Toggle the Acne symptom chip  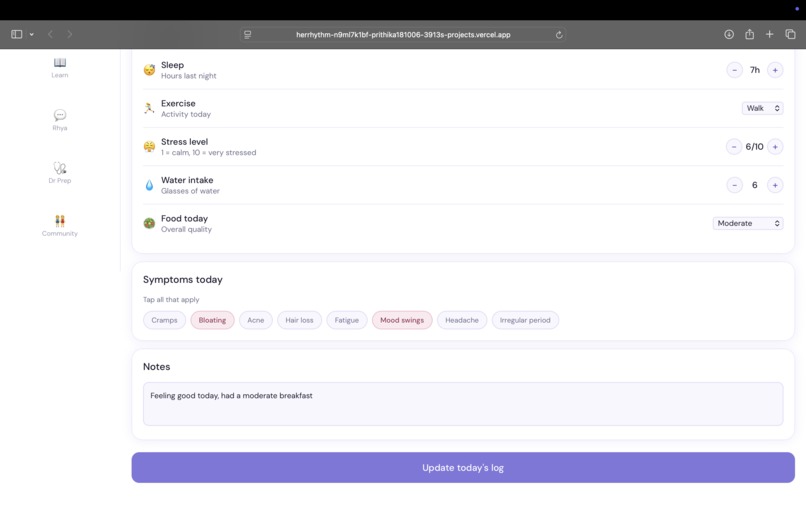255,320
